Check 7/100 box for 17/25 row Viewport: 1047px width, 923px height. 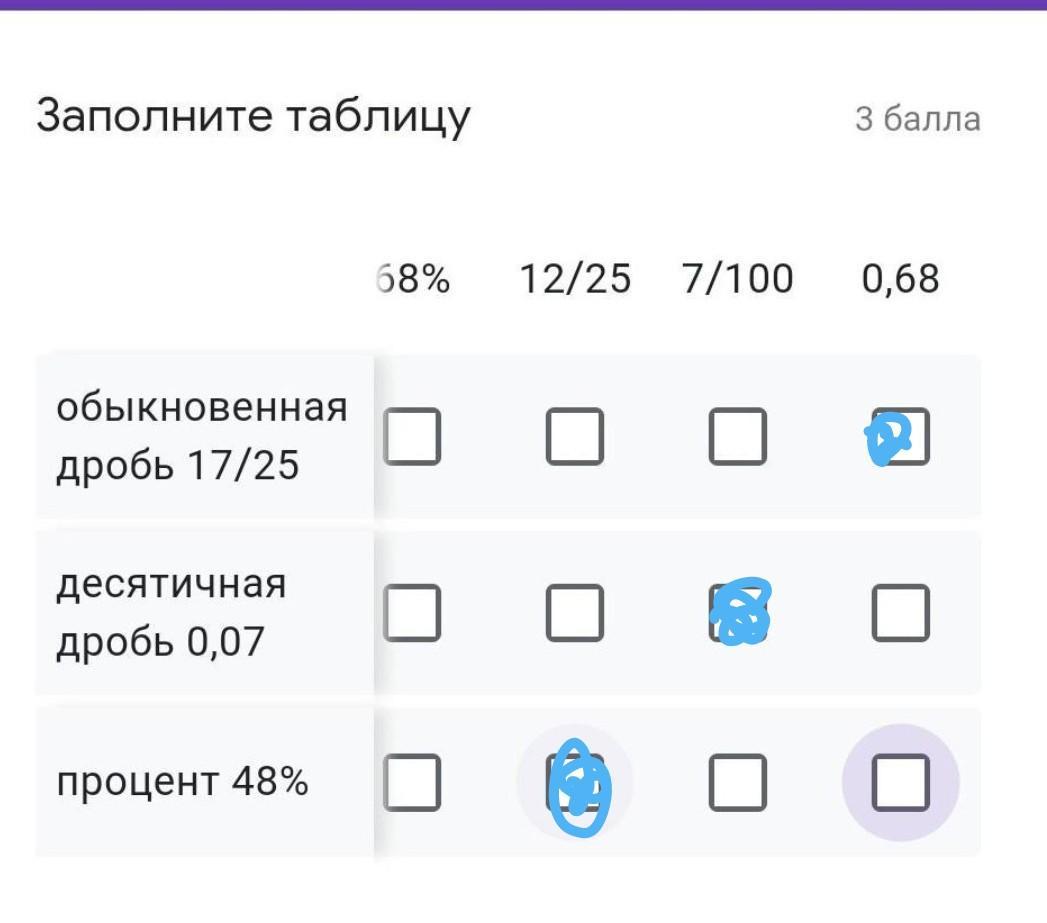738,436
